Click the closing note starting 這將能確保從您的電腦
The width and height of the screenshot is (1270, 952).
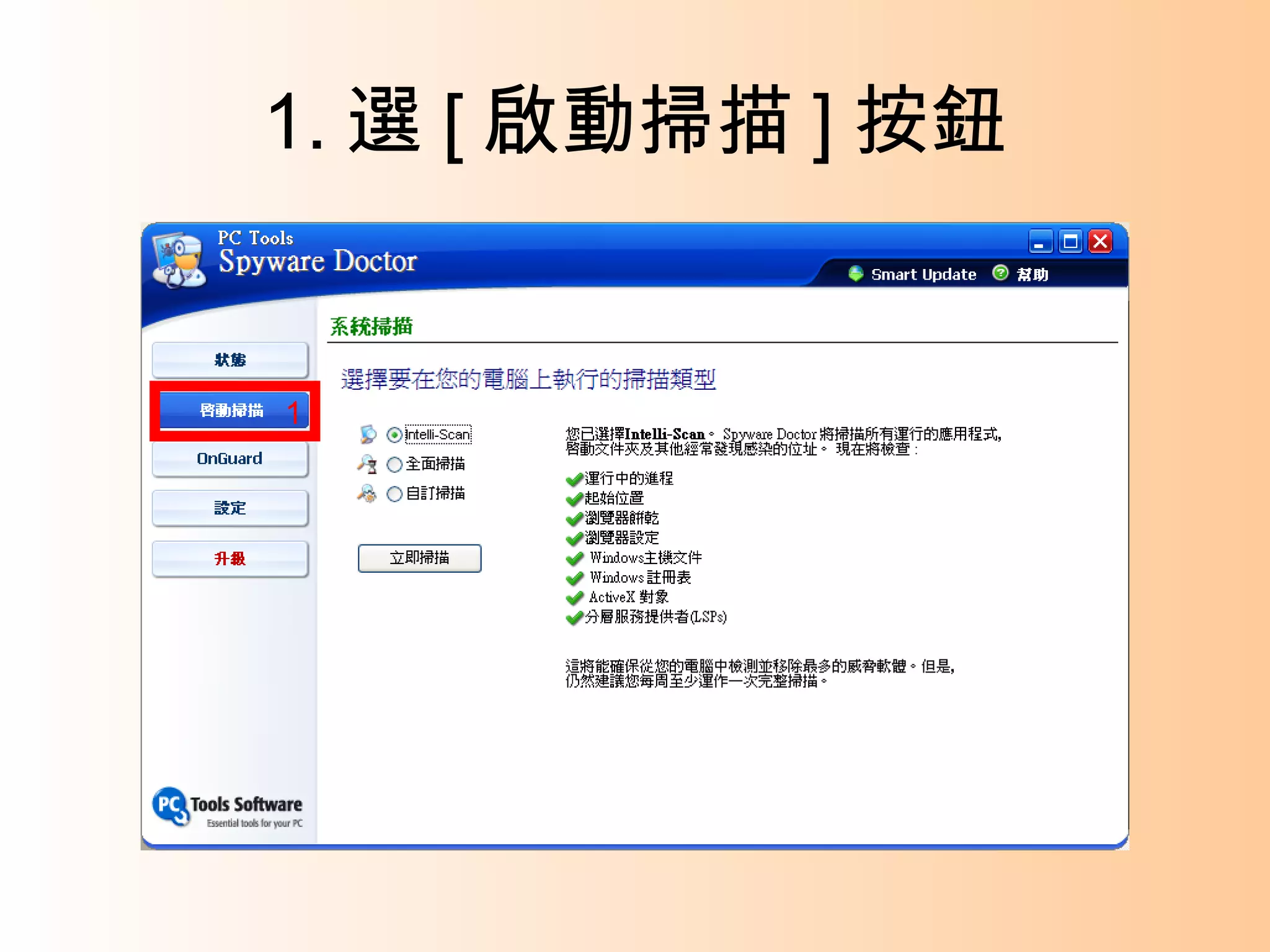coord(760,674)
